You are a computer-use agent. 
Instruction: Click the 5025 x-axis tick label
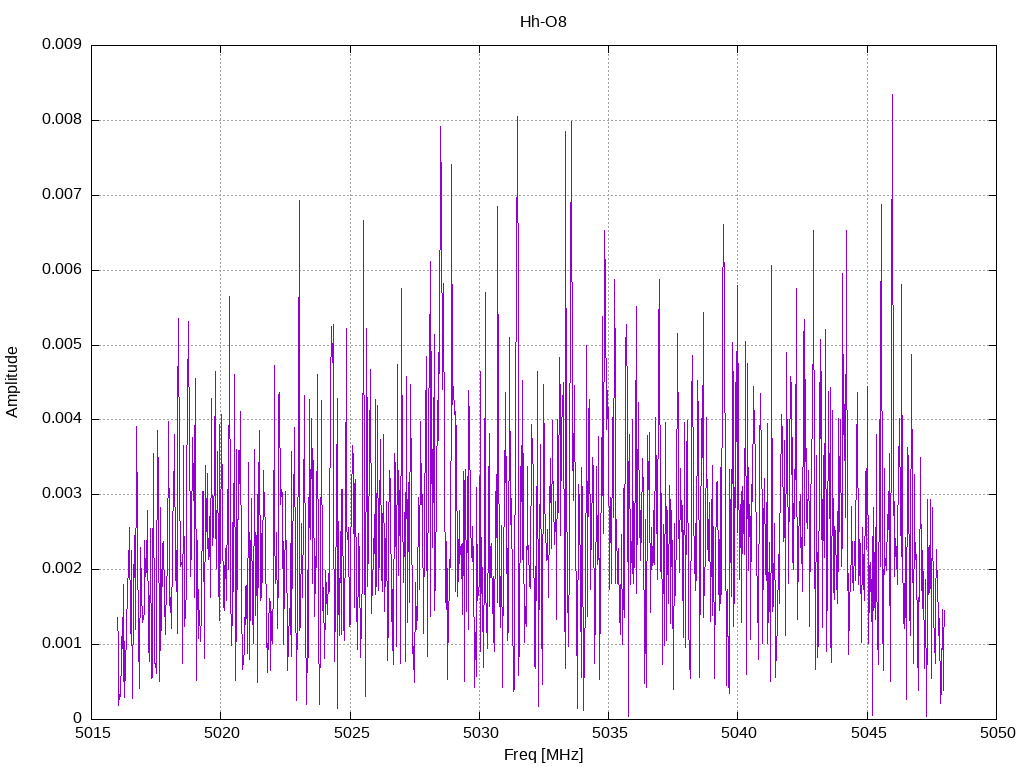click(351, 733)
